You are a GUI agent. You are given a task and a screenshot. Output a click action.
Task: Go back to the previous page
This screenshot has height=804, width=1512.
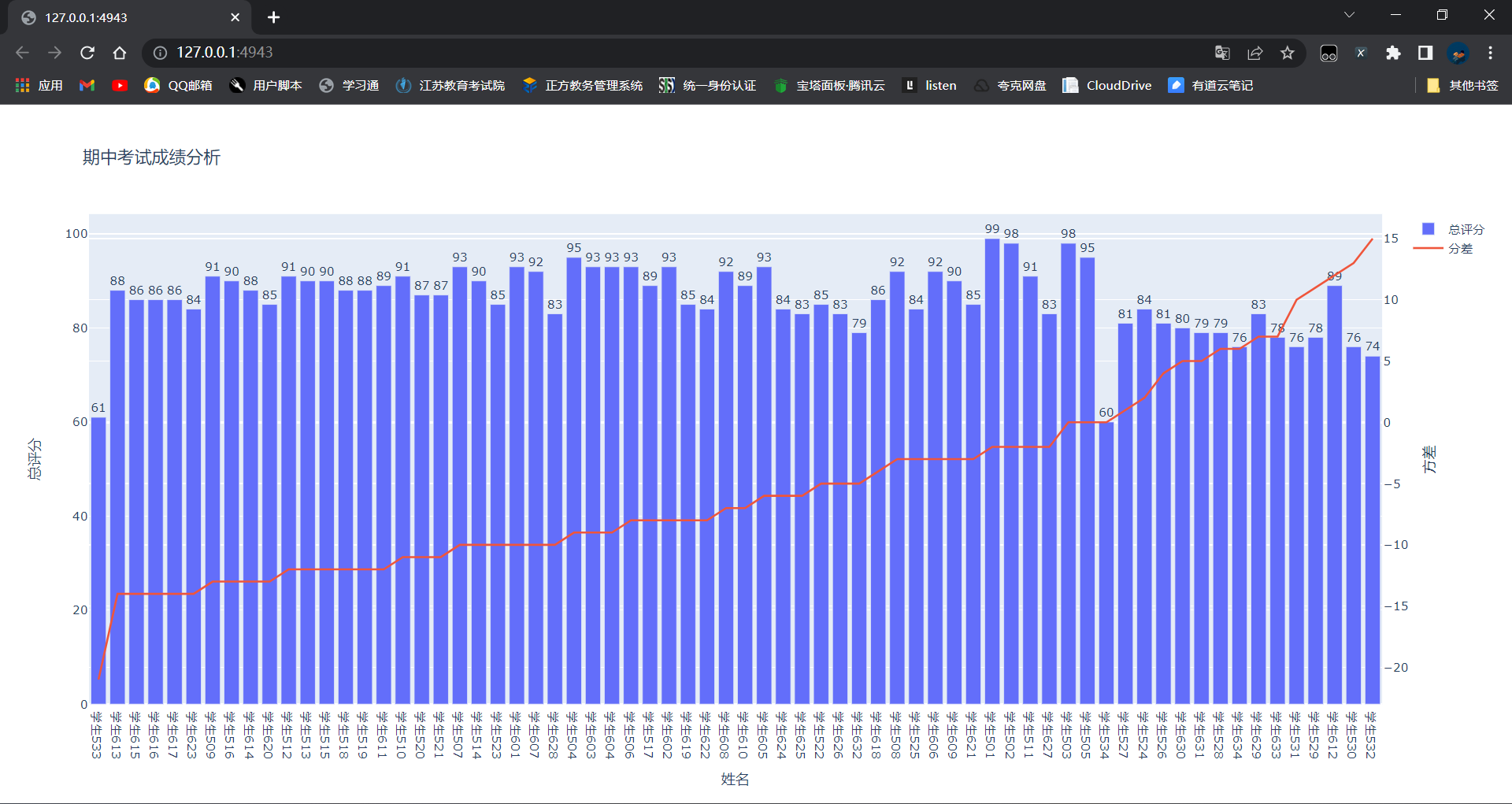click(x=22, y=53)
